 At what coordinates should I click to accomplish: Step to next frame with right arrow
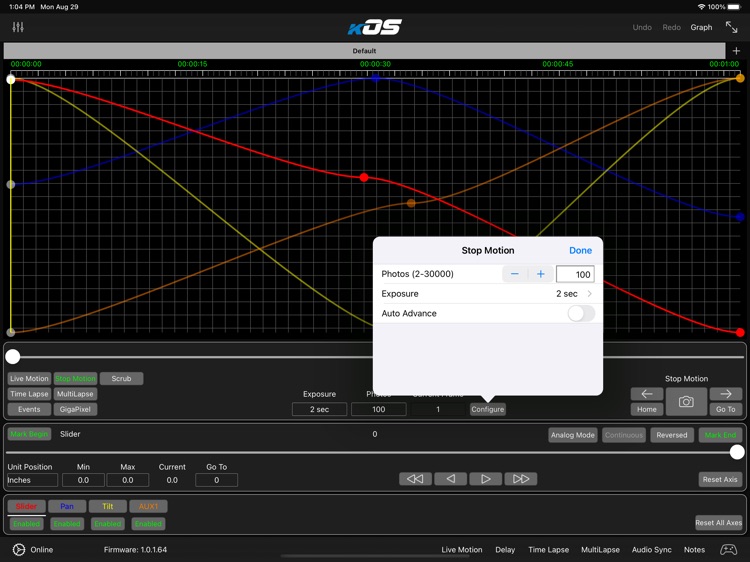726,394
